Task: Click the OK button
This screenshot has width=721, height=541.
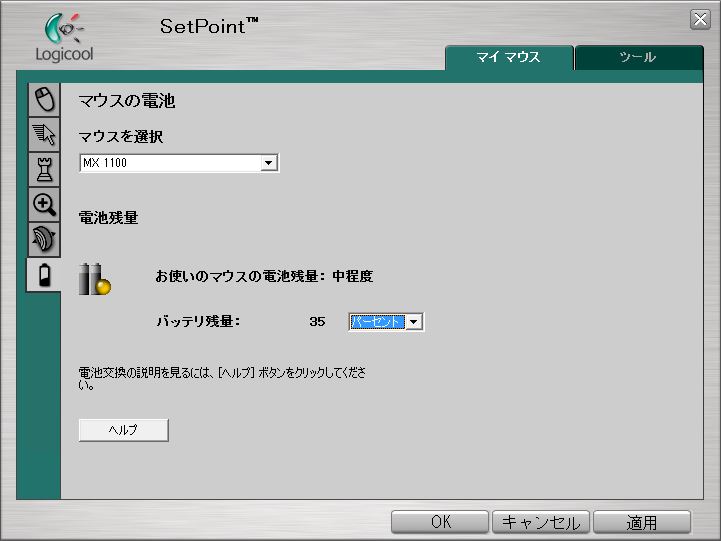Action: [x=440, y=522]
